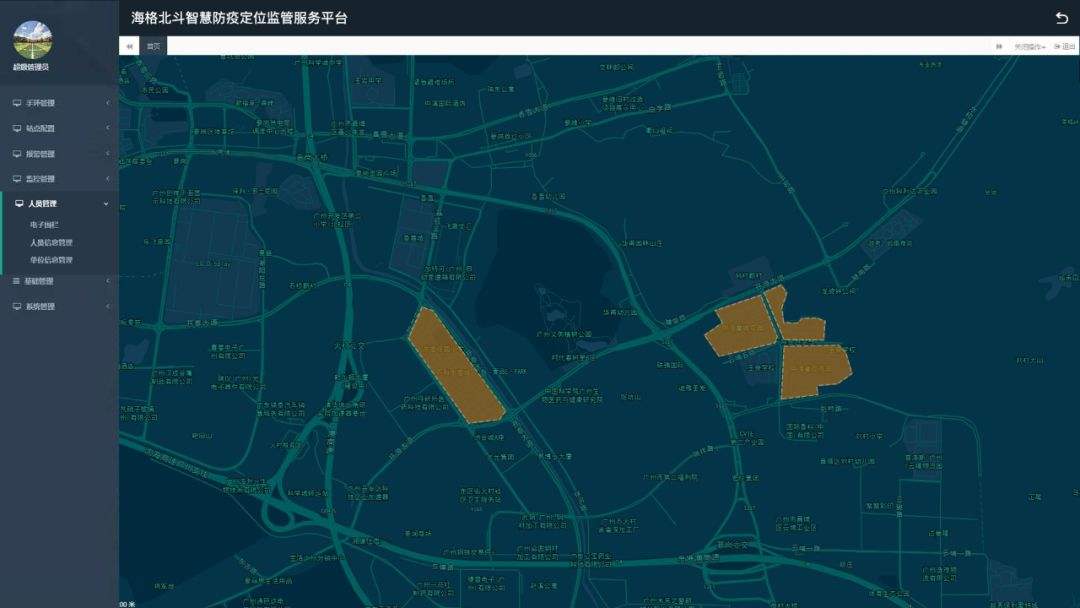
Task: Click the 系统管理 sidebar icon
Action: 15,306
